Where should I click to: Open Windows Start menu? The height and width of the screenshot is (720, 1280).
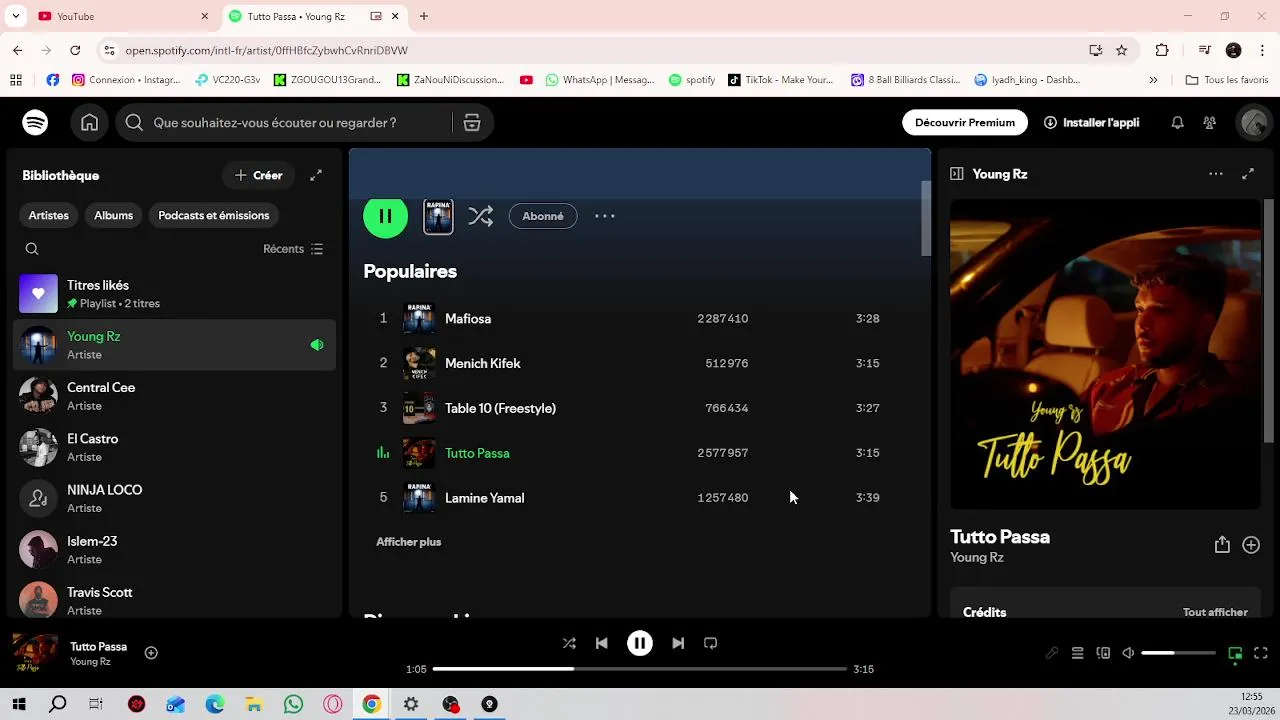tap(19, 704)
